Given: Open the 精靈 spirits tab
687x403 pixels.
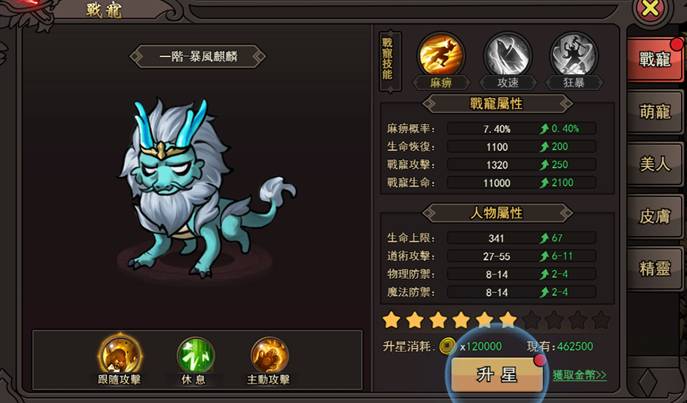Looking at the screenshot, I should click(655, 269).
